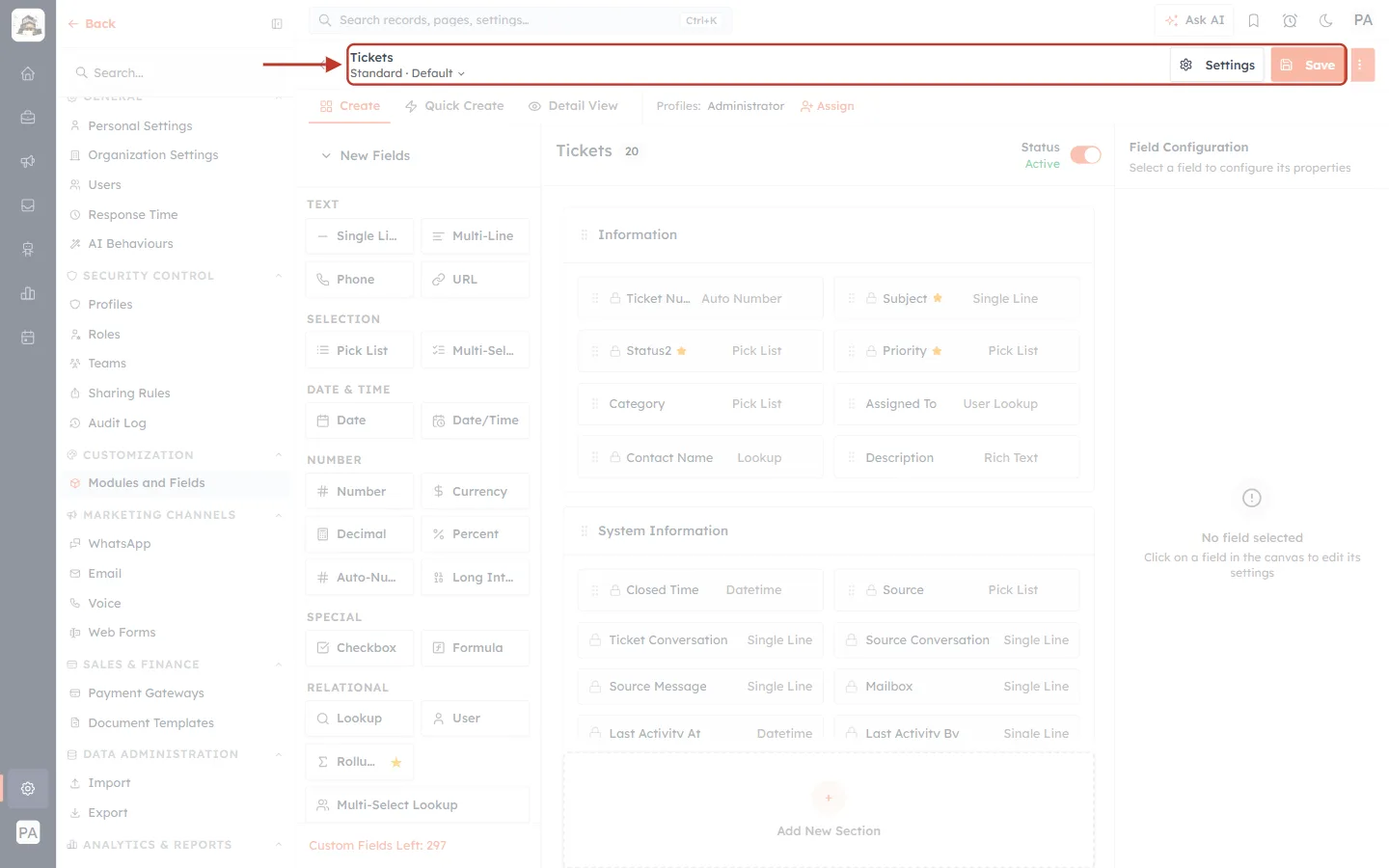The image size is (1389, 868).
Task: Click the badge icon in left rail
Action: tap(28, 250)
